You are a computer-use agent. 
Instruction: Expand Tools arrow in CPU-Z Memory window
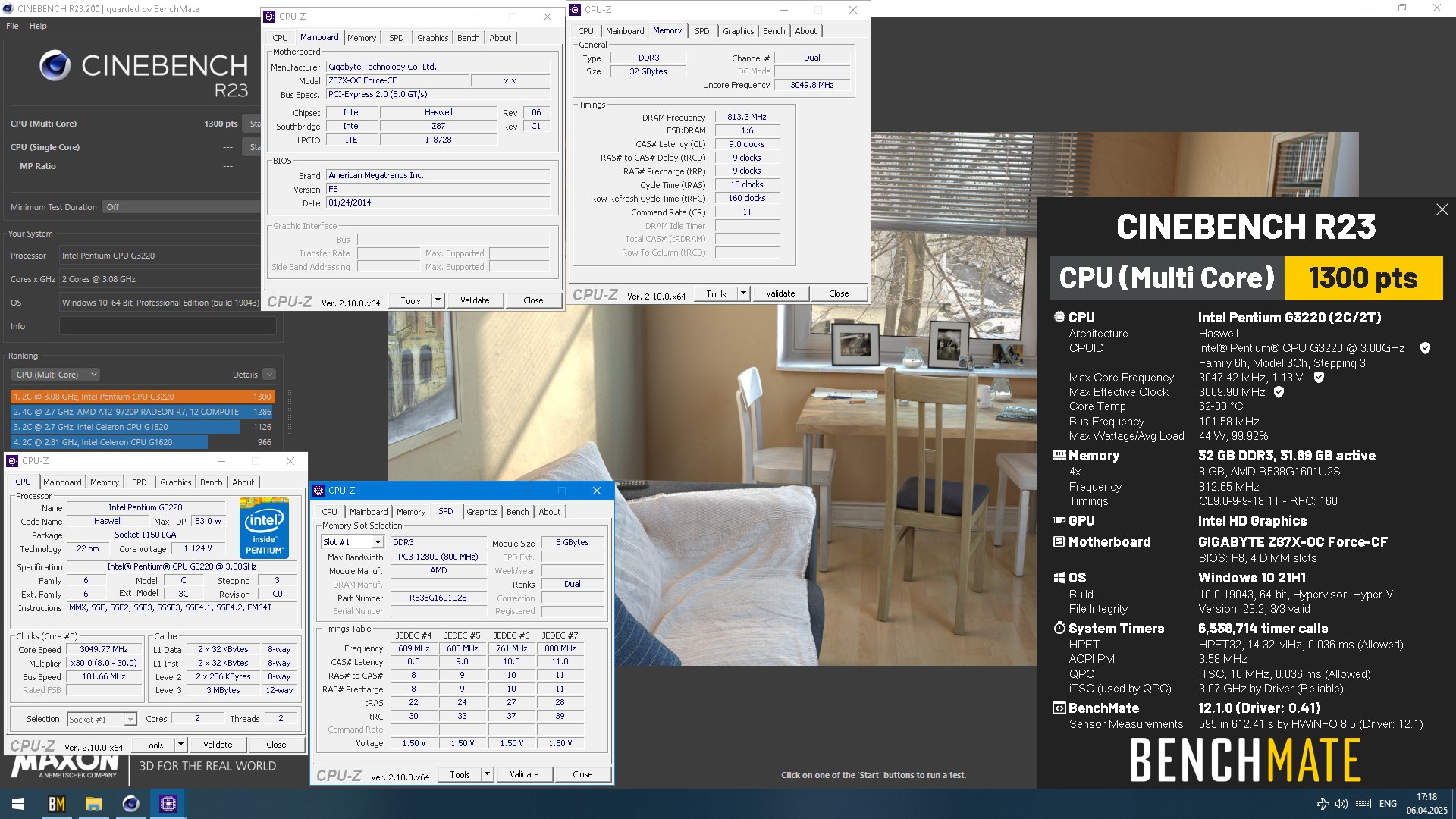743,293
